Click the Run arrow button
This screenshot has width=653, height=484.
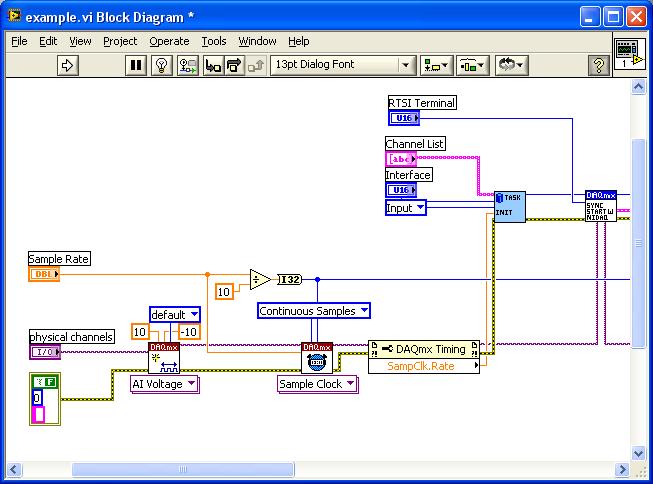[68, 65]
